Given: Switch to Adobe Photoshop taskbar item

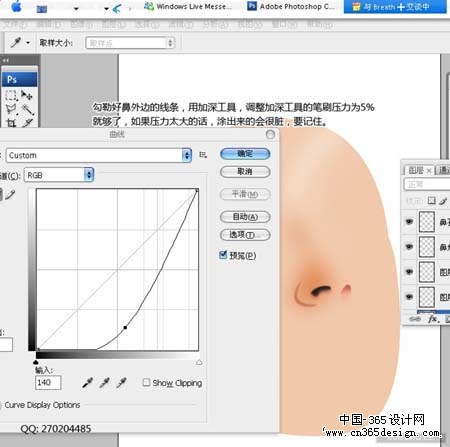Looking at the screenshot, I should [291, 6].
